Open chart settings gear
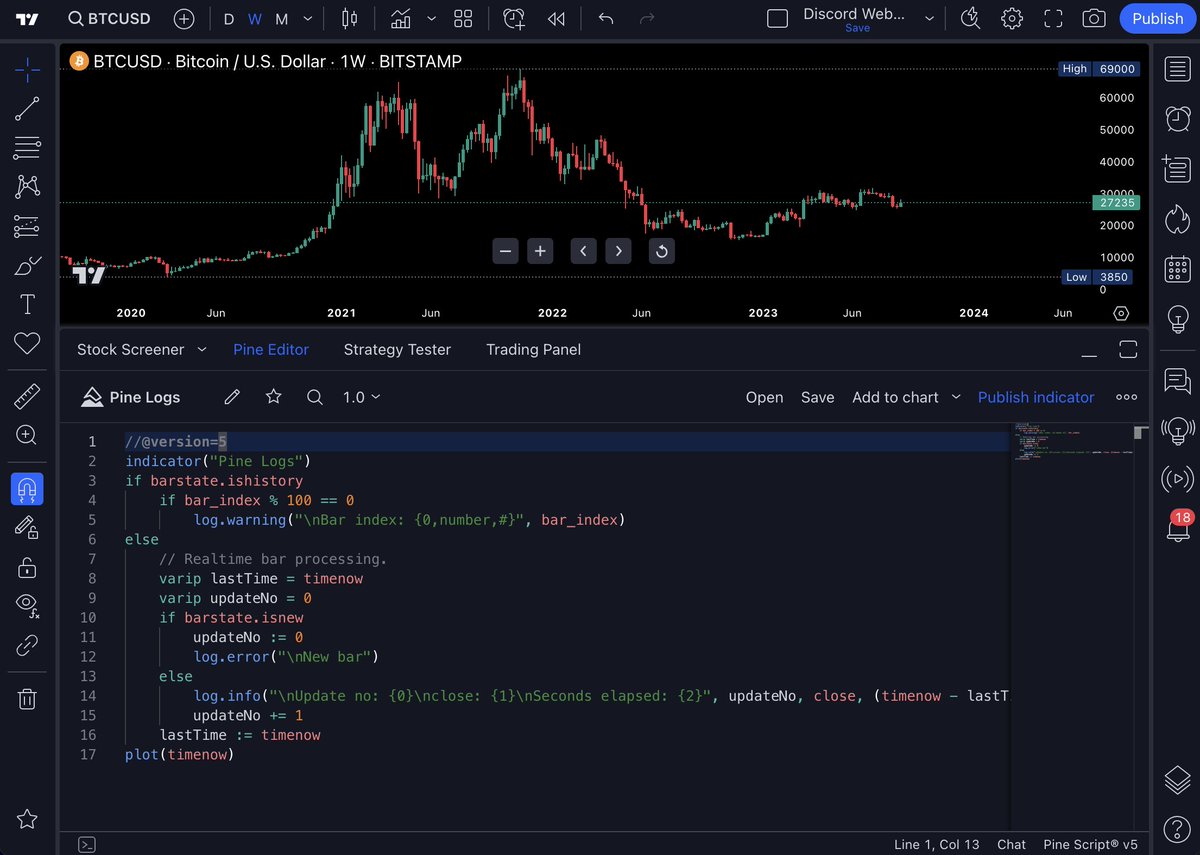The height and width of the screenshot is (855, 1200). (1012, 19)
